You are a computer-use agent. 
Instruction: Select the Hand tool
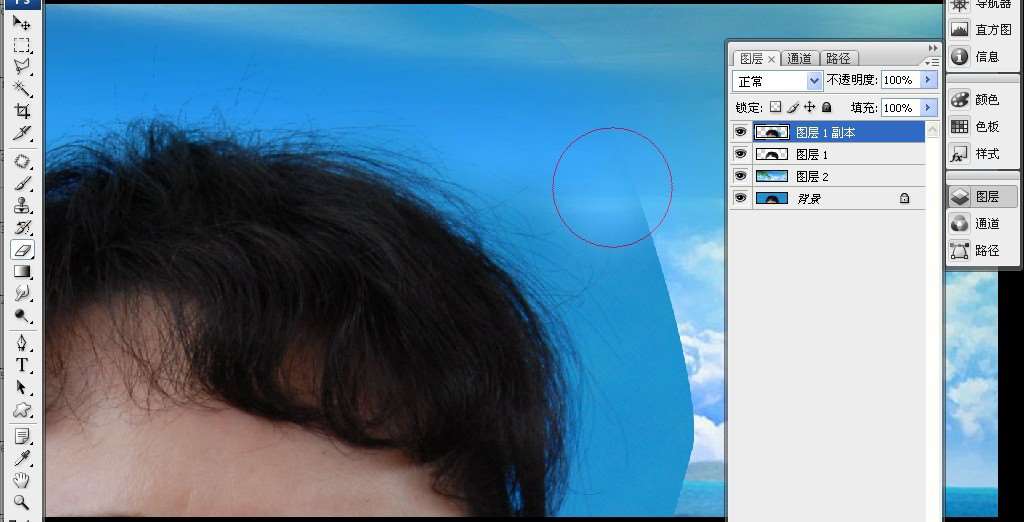[x=22, y=481]
